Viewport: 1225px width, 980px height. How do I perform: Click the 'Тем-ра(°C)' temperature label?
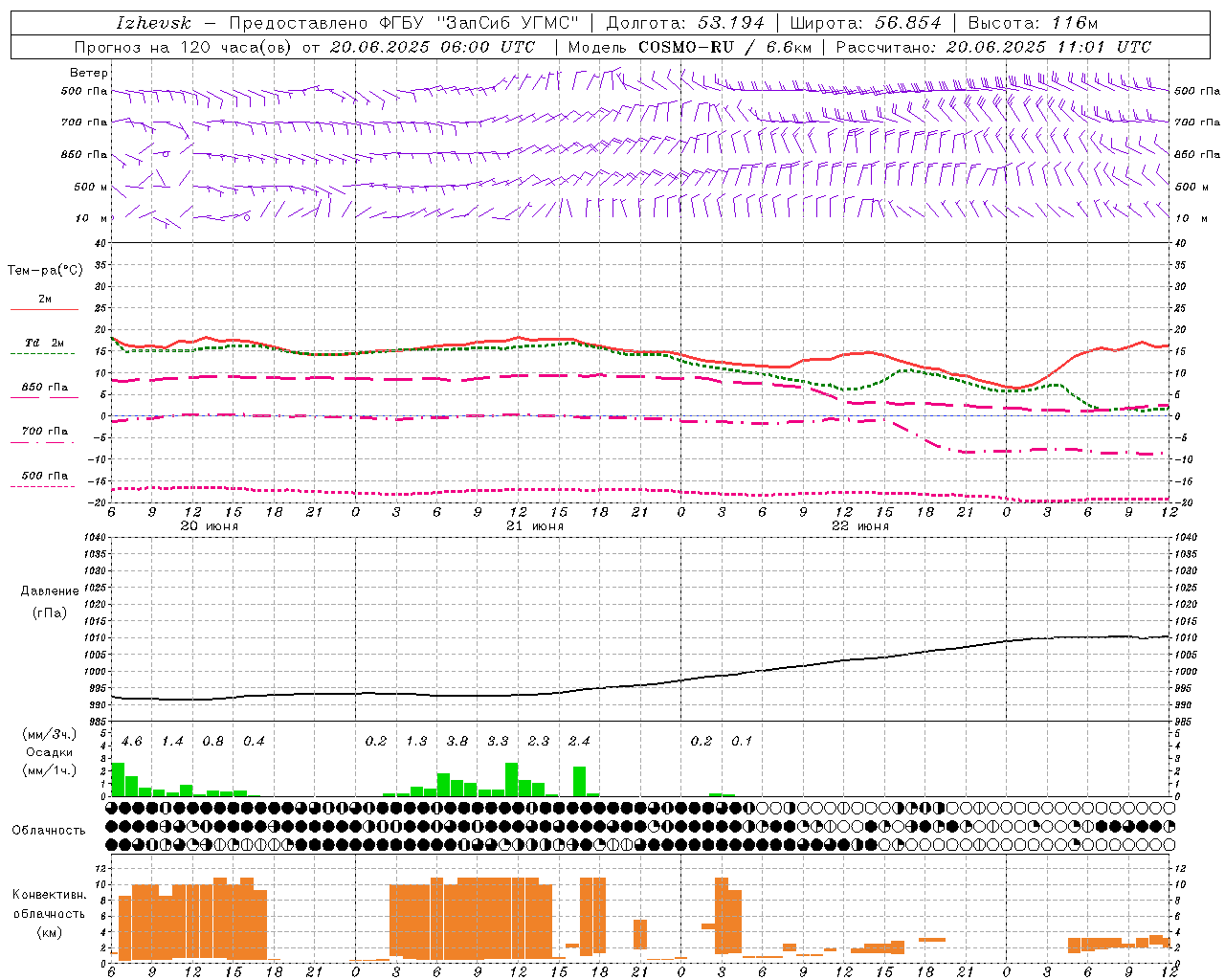(45, 271)
